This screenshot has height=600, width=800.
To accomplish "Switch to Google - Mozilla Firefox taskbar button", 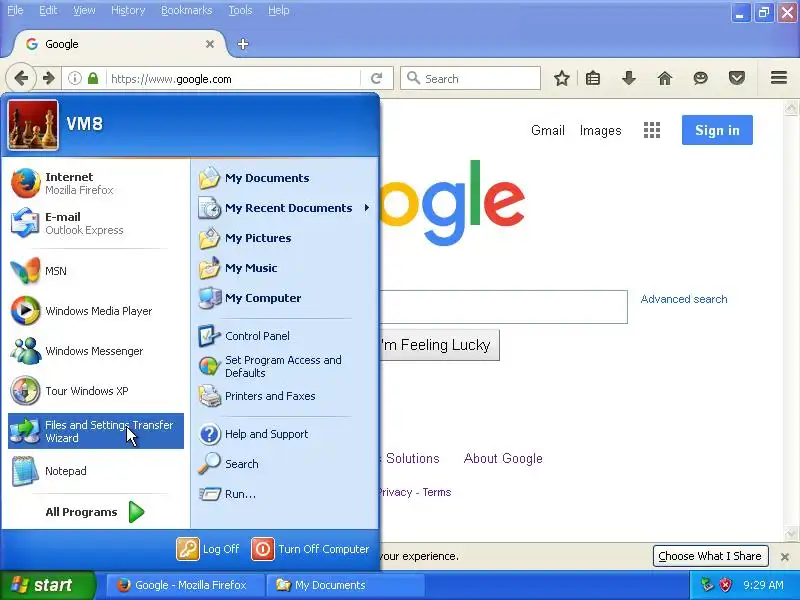I will (185, 585).
